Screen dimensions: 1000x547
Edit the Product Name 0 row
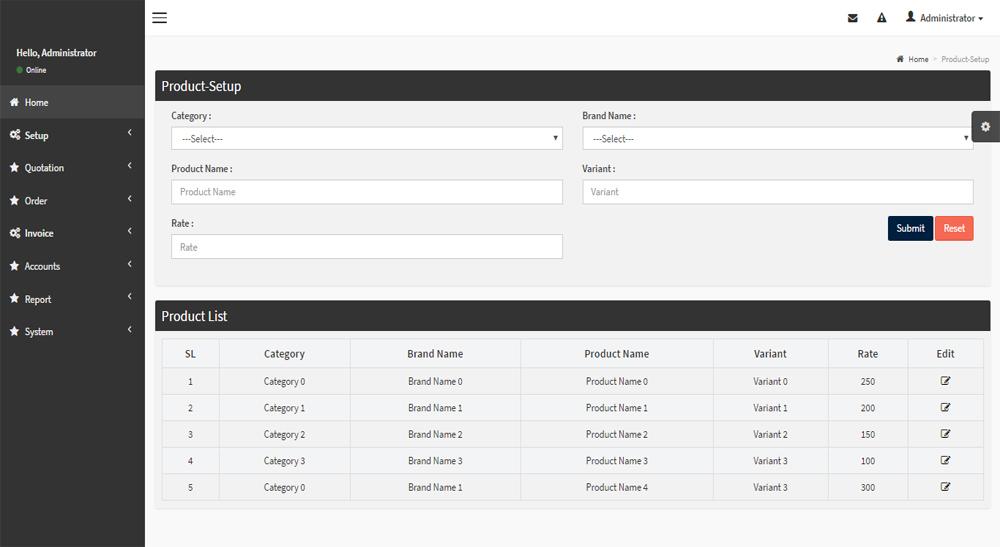click(x=945, y=381)
